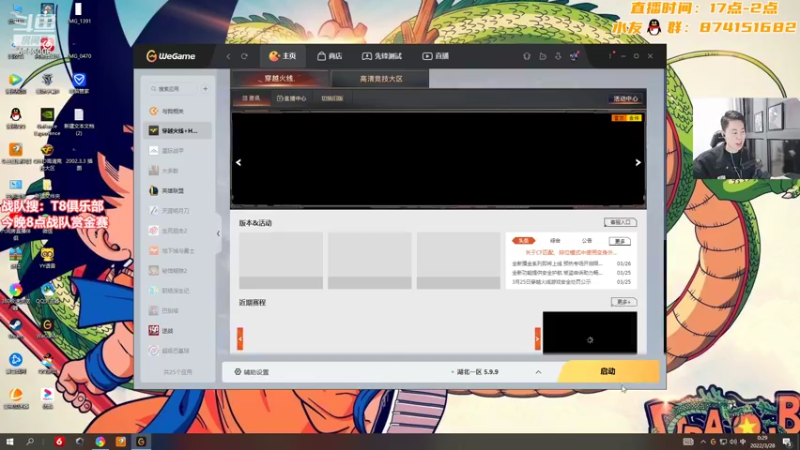Show next banner slide with right arrow
This screenshot has height=450, width=800.
(x=638, y=162)
